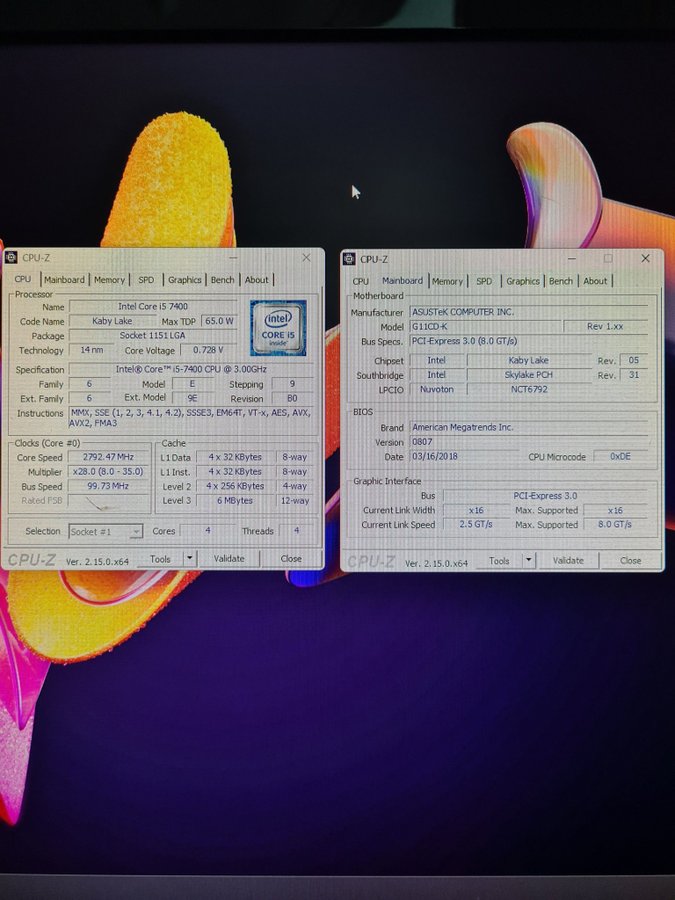
Task: Click Model value 'G11CD-K'
Action: [485, 326]
